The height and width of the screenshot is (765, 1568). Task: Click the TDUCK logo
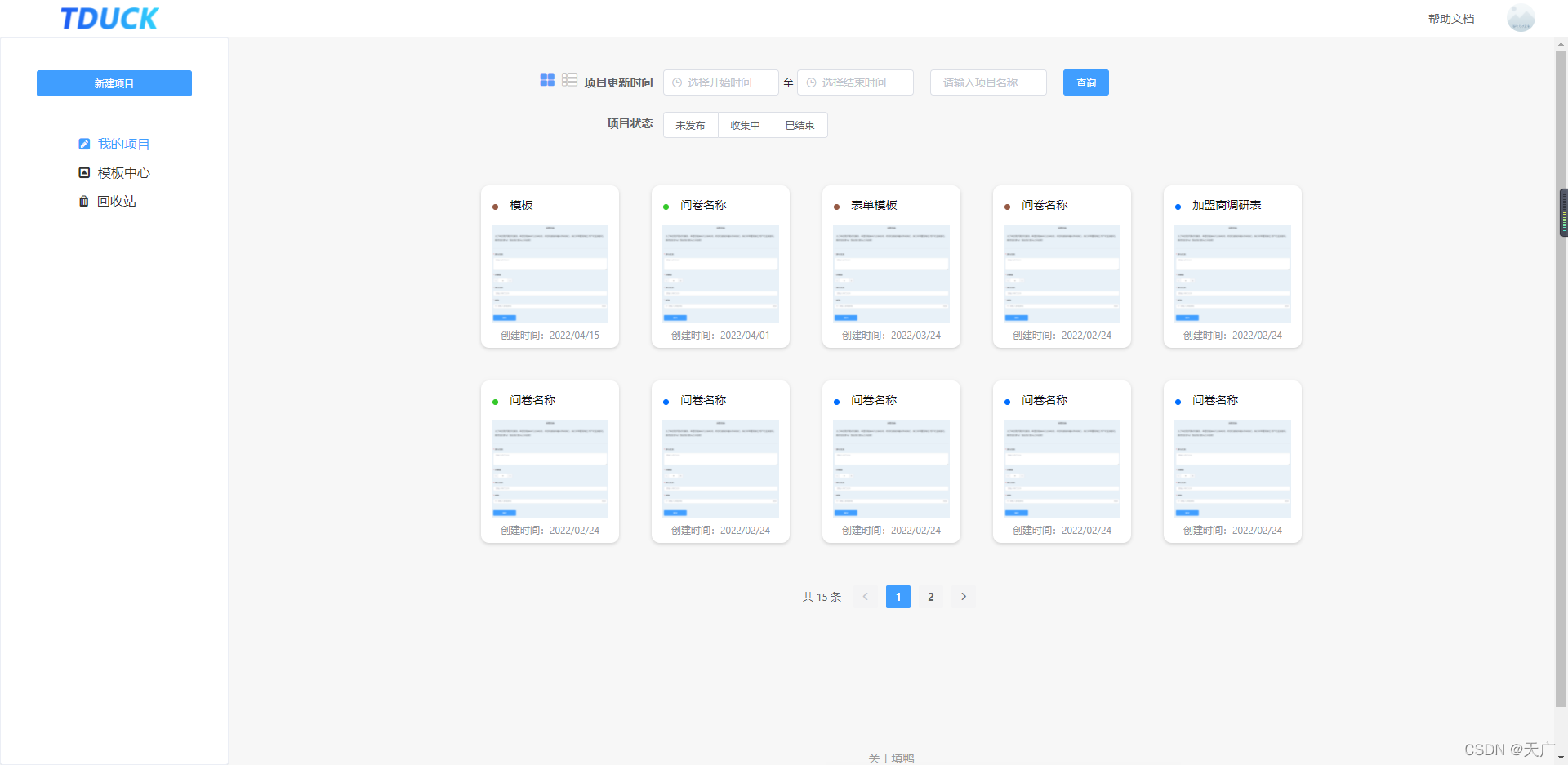coord(109,19)
